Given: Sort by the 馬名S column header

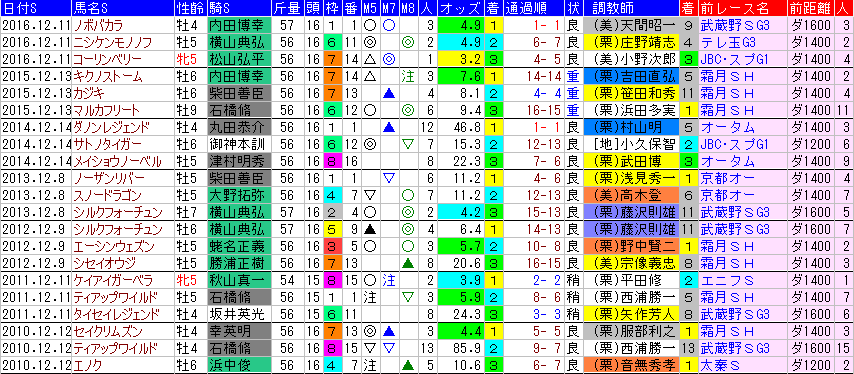Looking at the screenshot, I should [x=122, y=8].
